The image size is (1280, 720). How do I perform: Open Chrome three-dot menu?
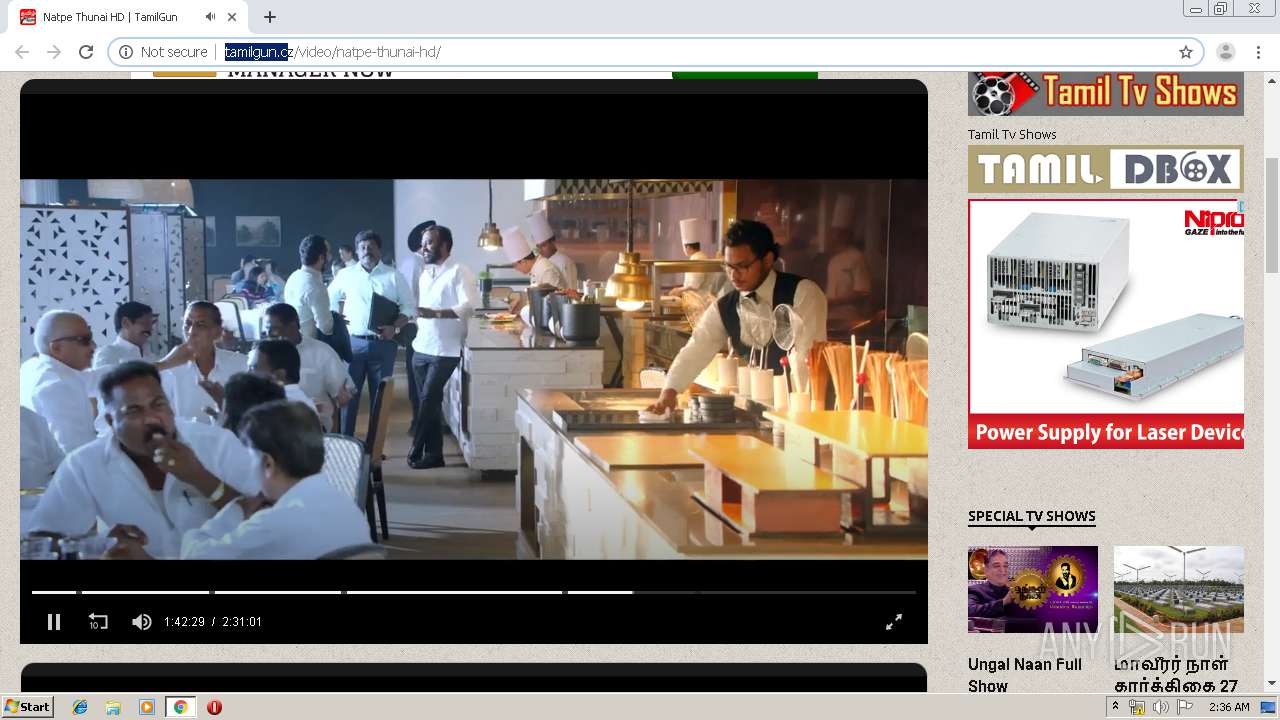1258,52
